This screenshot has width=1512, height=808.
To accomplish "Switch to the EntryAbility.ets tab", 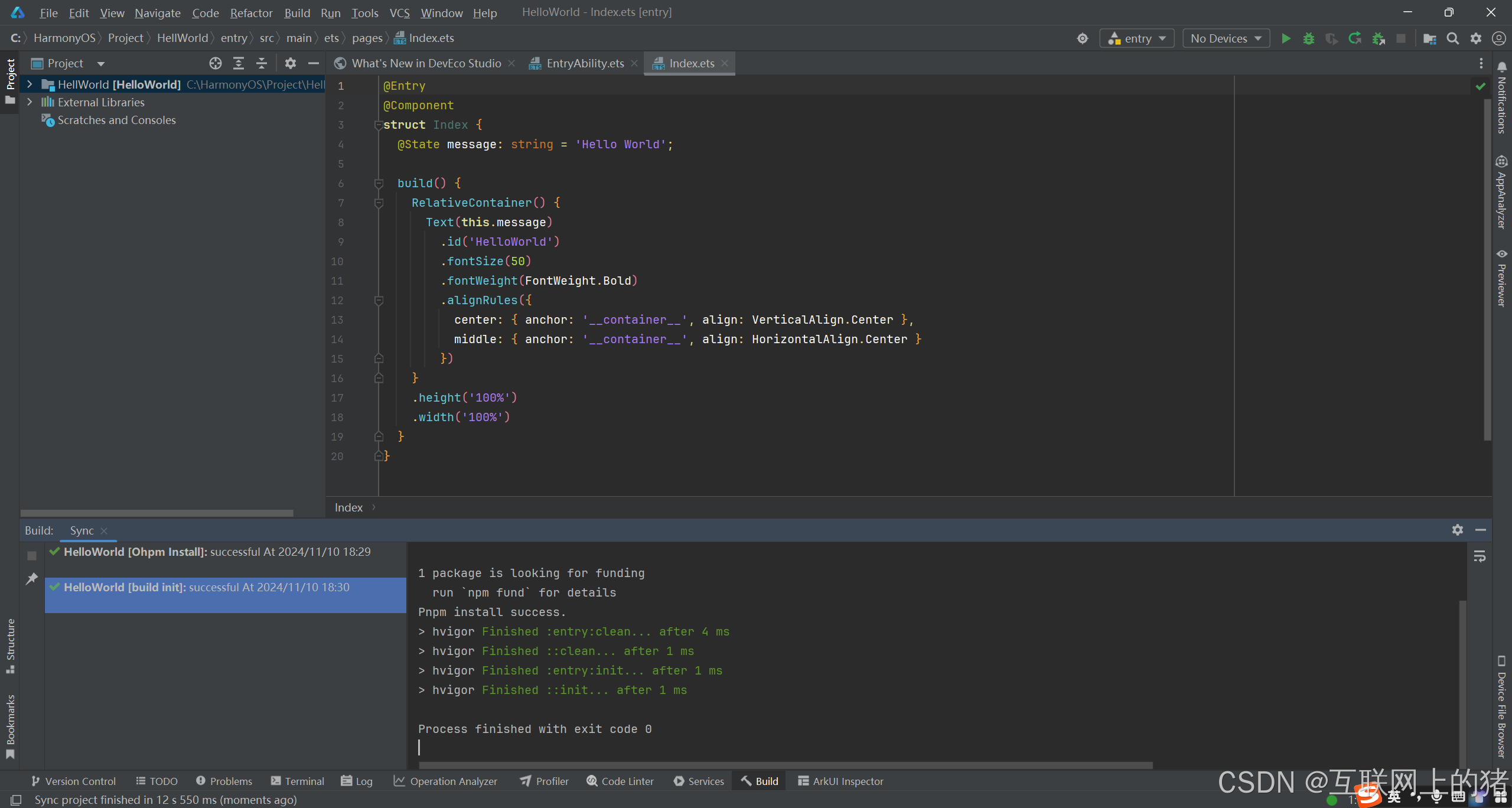I will [585, 63].
